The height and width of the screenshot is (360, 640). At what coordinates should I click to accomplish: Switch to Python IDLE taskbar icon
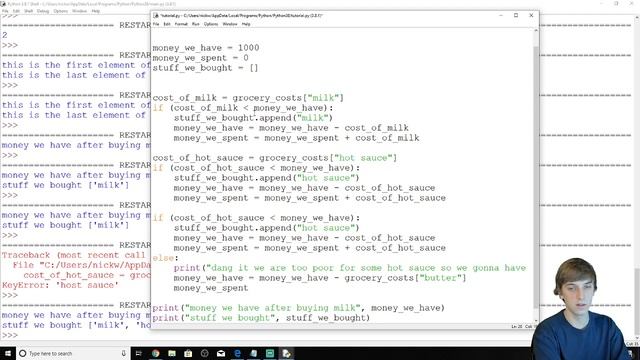[286, 353]
